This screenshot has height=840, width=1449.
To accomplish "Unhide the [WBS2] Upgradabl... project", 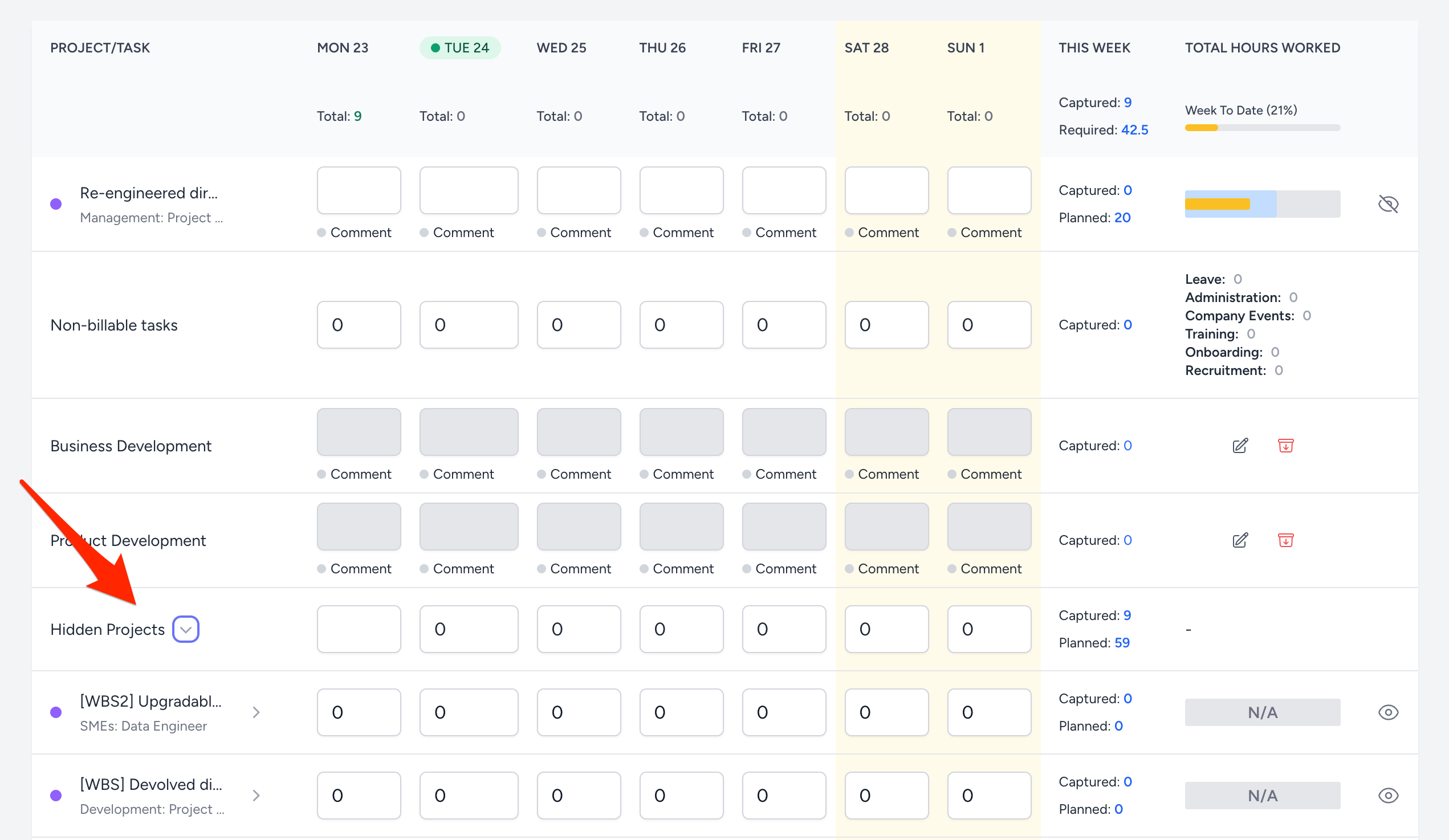I will coord(1388,712).
